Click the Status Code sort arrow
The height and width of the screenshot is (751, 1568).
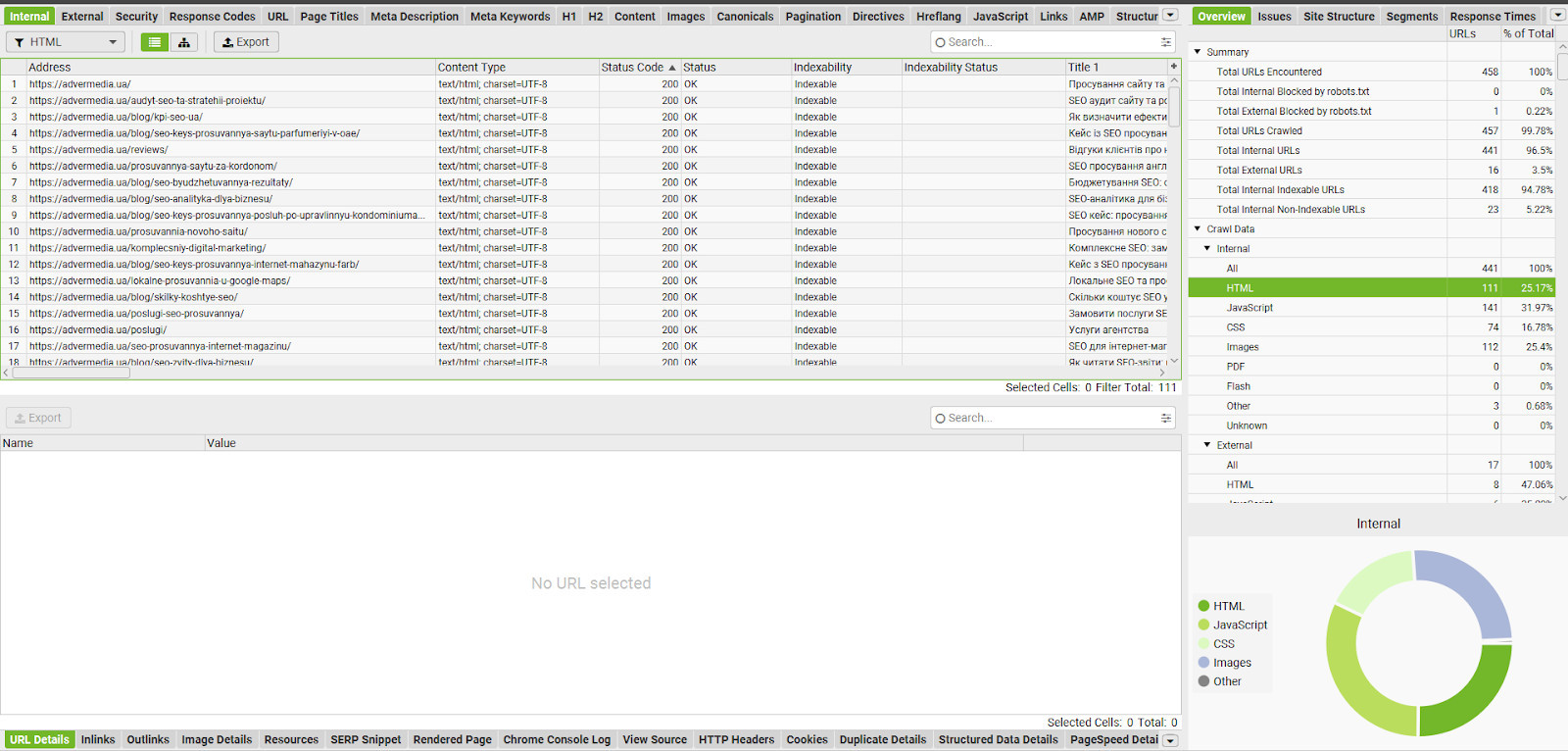(x=672, y=68)
